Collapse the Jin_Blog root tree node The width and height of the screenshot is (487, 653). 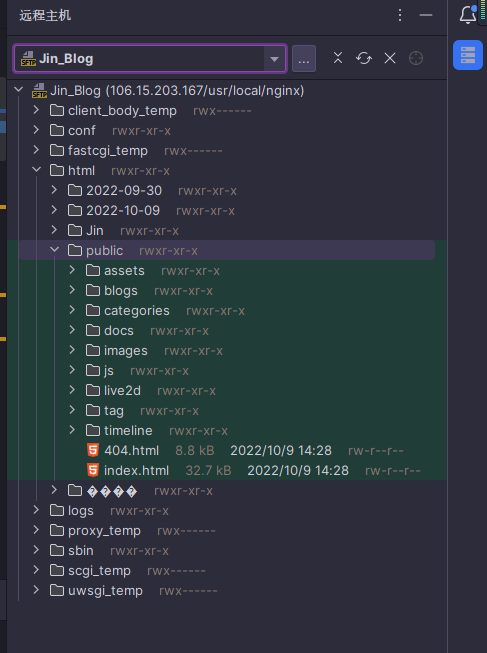click(x=18, y=90)
